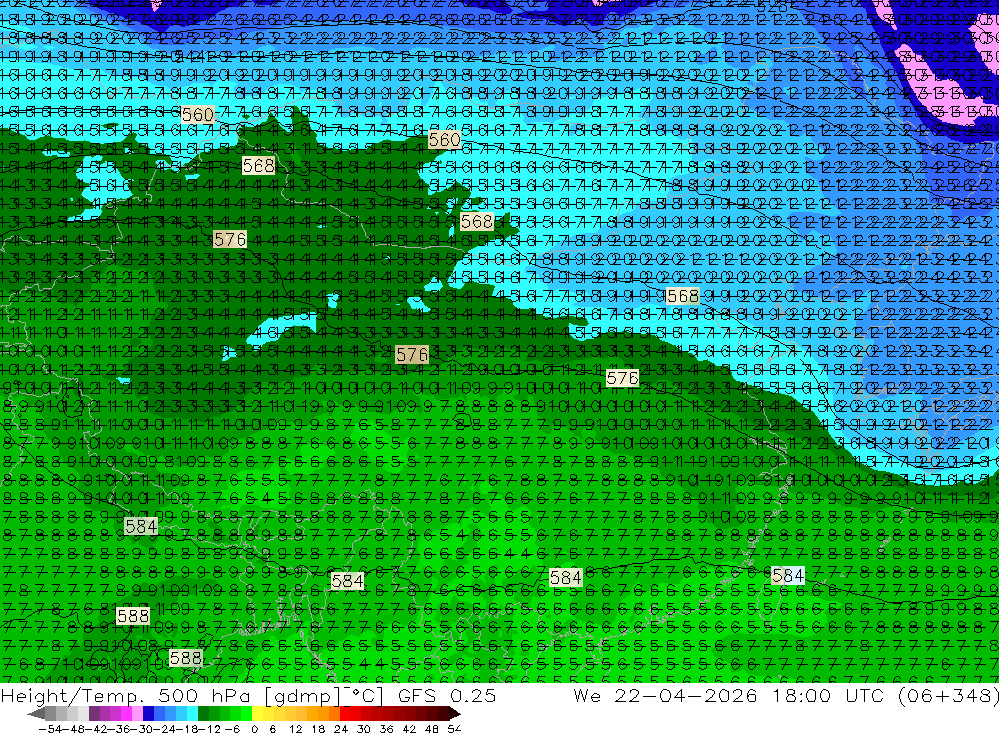
Task: Click the bright red legend swatch above 24
Action: pos(345,713)
